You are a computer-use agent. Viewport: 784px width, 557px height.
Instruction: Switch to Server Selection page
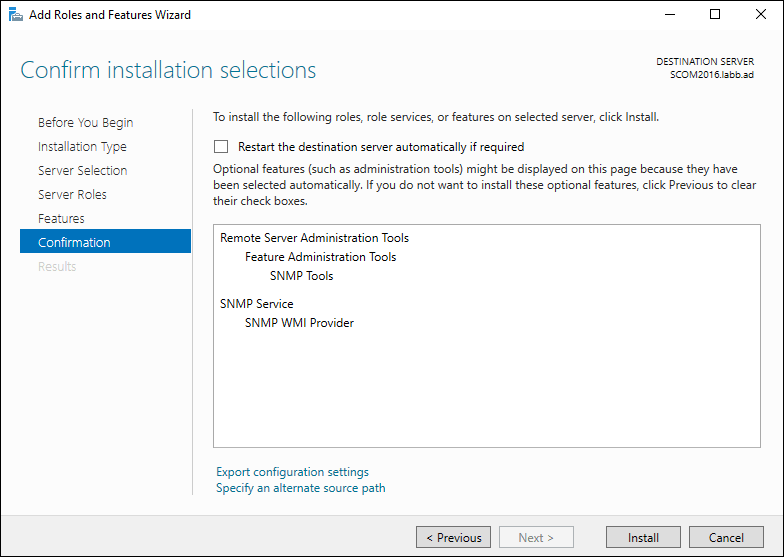pos(84,171)
